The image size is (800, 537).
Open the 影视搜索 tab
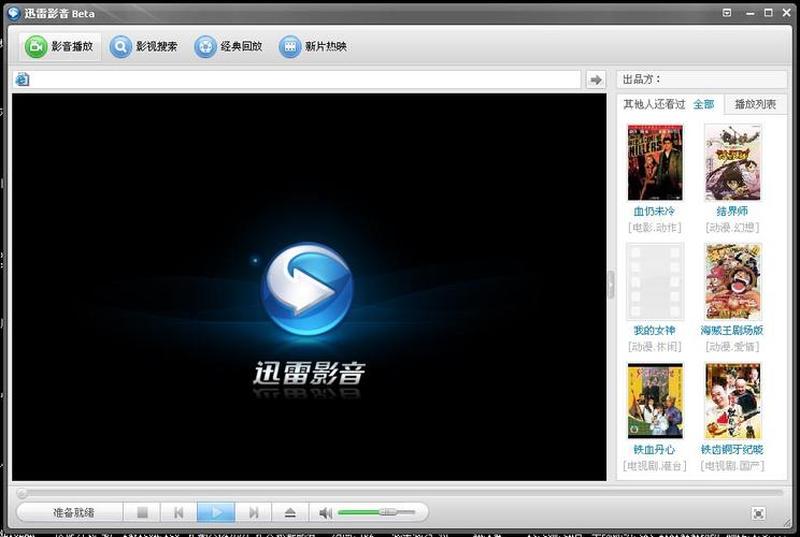(x=143, y=46)
